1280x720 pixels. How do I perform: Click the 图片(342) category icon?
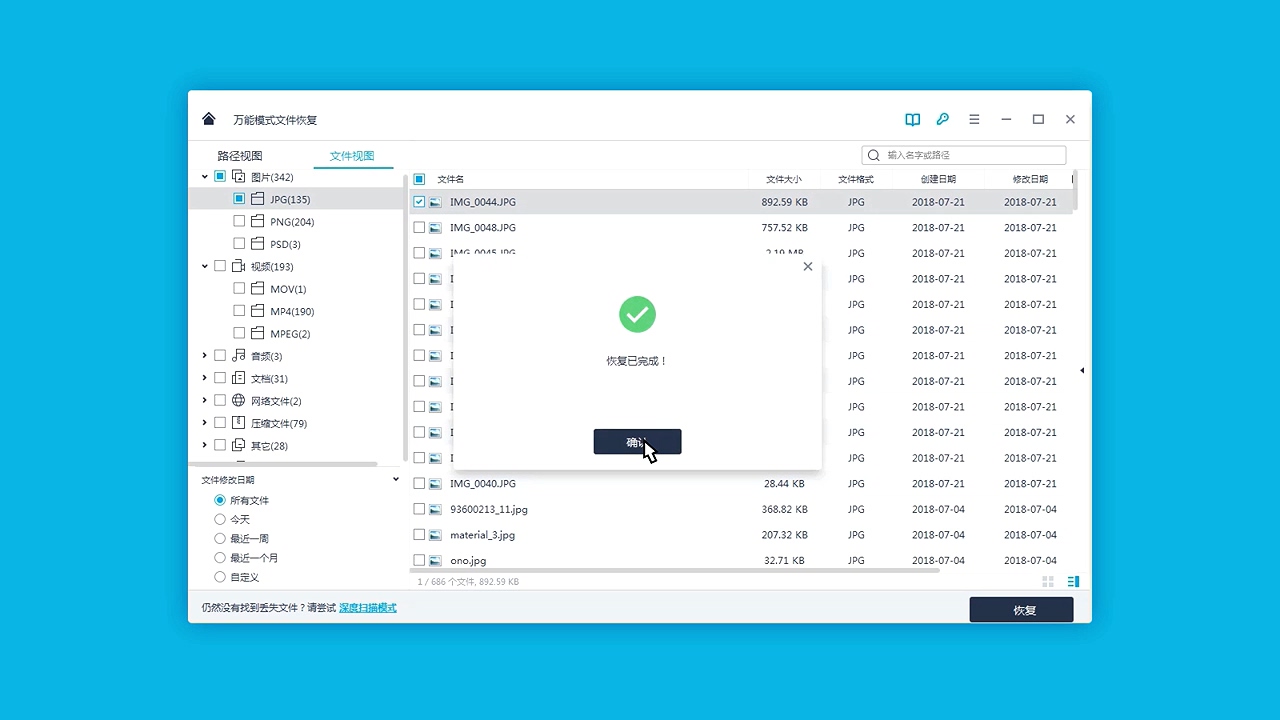click(x=239, y=177)
